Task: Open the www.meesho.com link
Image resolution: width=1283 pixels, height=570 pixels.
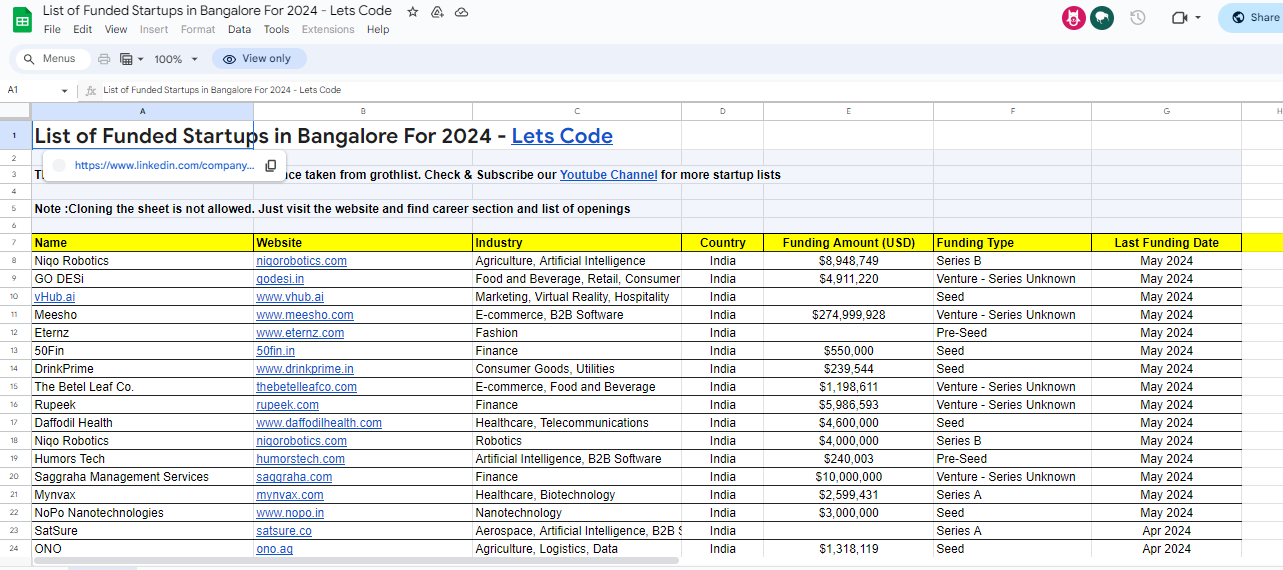Action: (x=304, y=315)
